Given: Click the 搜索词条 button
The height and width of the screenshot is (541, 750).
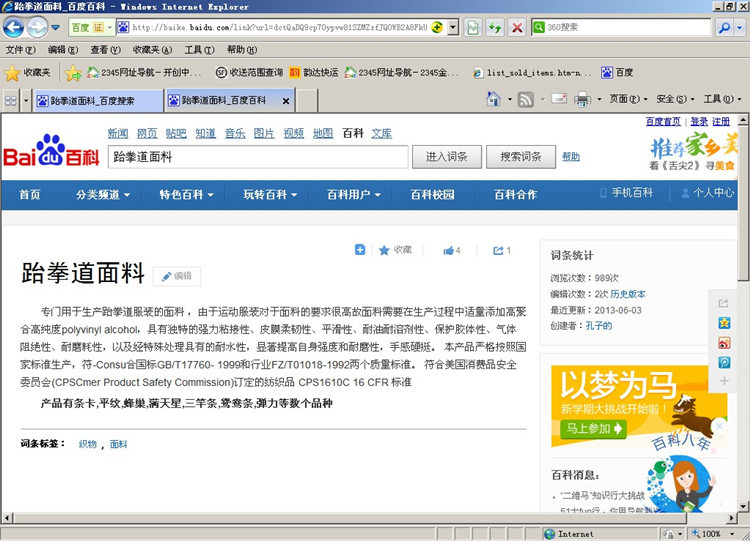Looking at the screenshot, I should coord(520,157).
